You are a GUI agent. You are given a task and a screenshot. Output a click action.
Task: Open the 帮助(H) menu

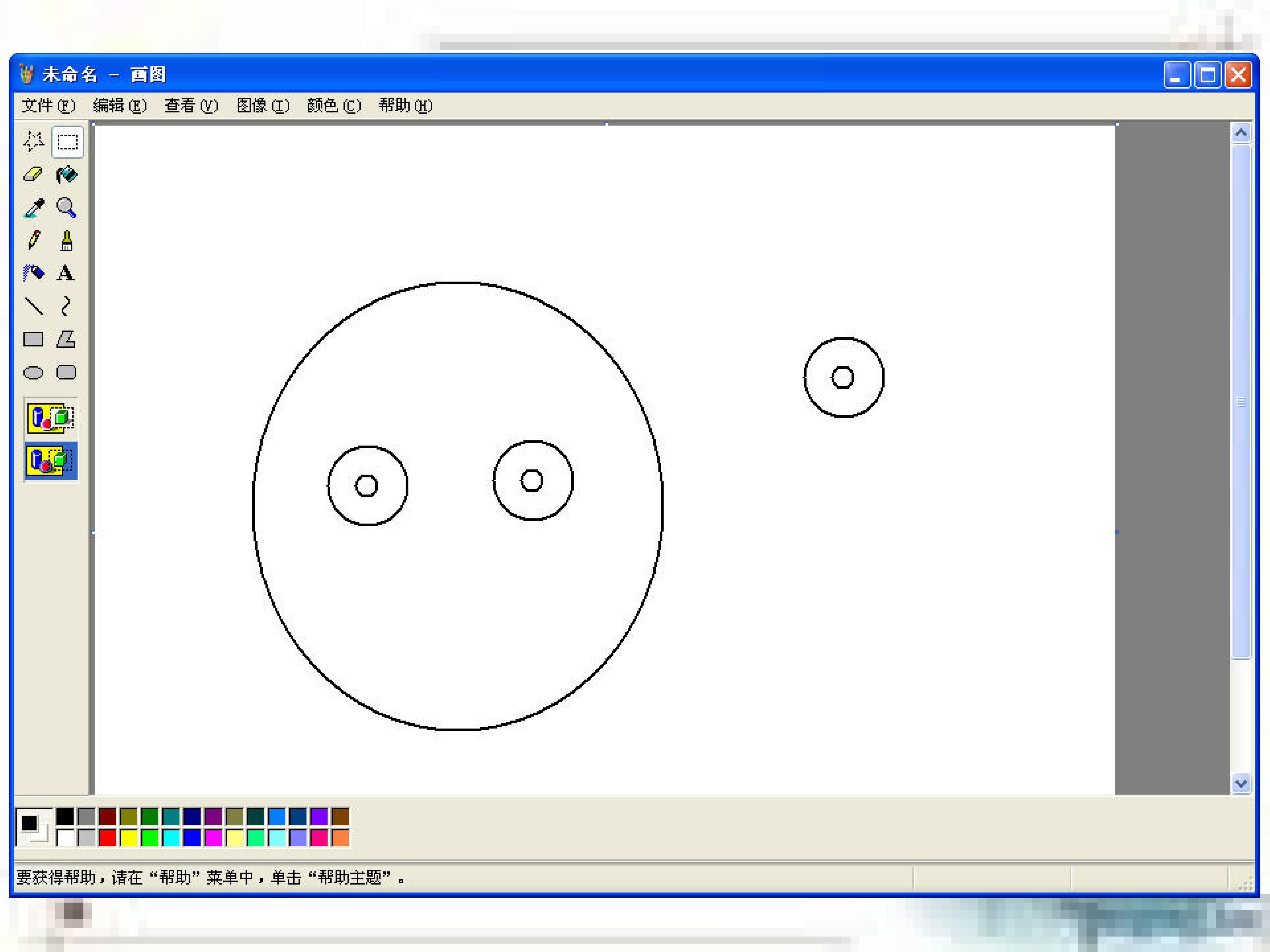tap(405, 106)
